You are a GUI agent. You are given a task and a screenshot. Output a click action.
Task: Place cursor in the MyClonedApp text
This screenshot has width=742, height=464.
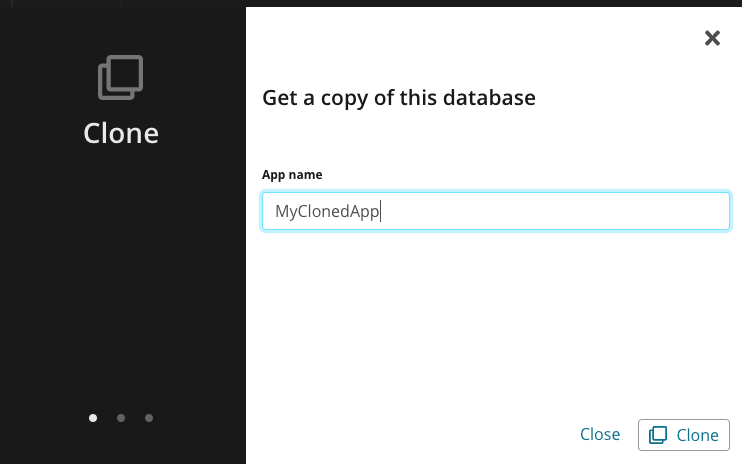pyautogui.click(x=327, y=211)
